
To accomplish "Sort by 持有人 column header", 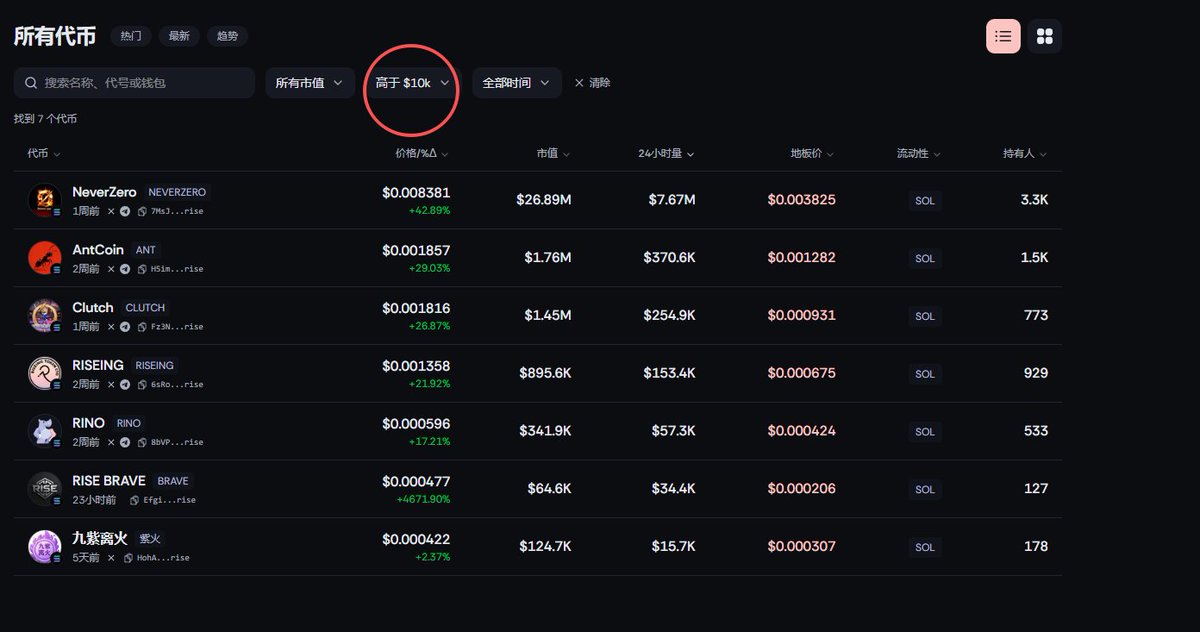I will click(x=1025, y=154).
